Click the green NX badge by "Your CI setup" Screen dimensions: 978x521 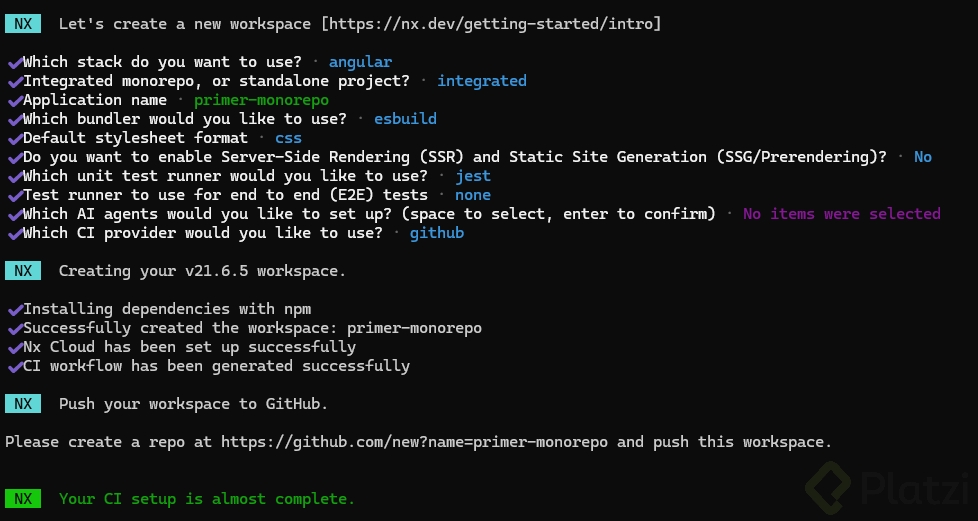click(23, 498)
